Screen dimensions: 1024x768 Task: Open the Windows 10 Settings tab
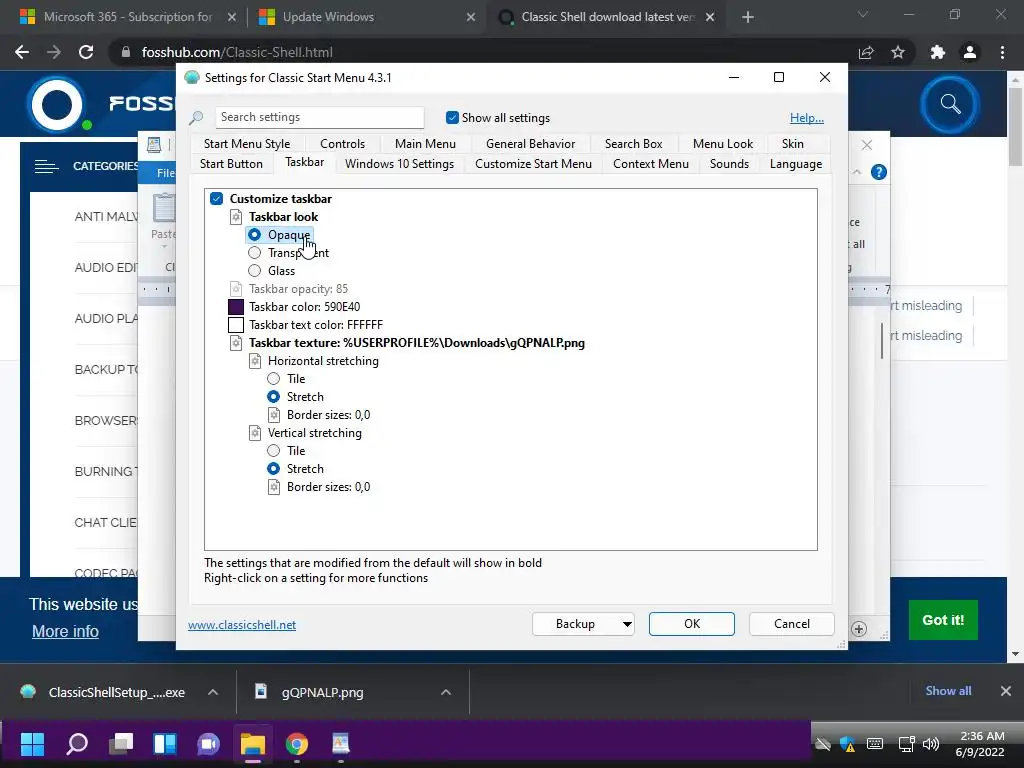(x=399, y=164)
